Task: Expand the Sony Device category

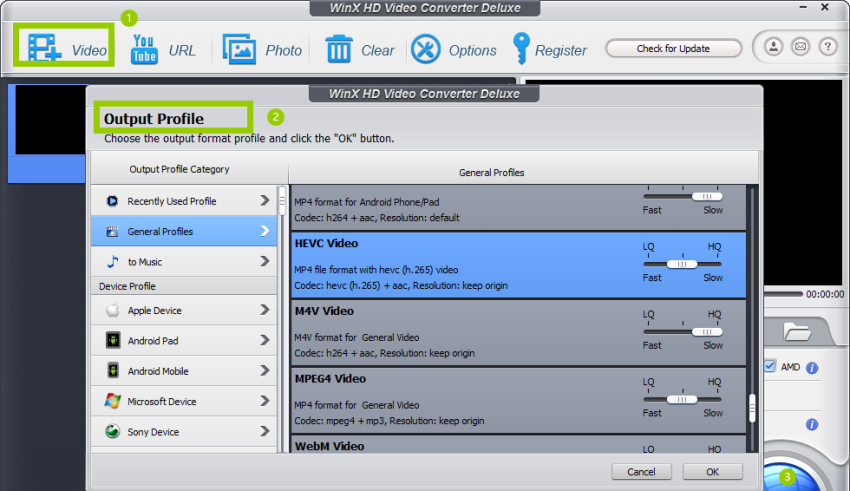Action: click(184, 432)
